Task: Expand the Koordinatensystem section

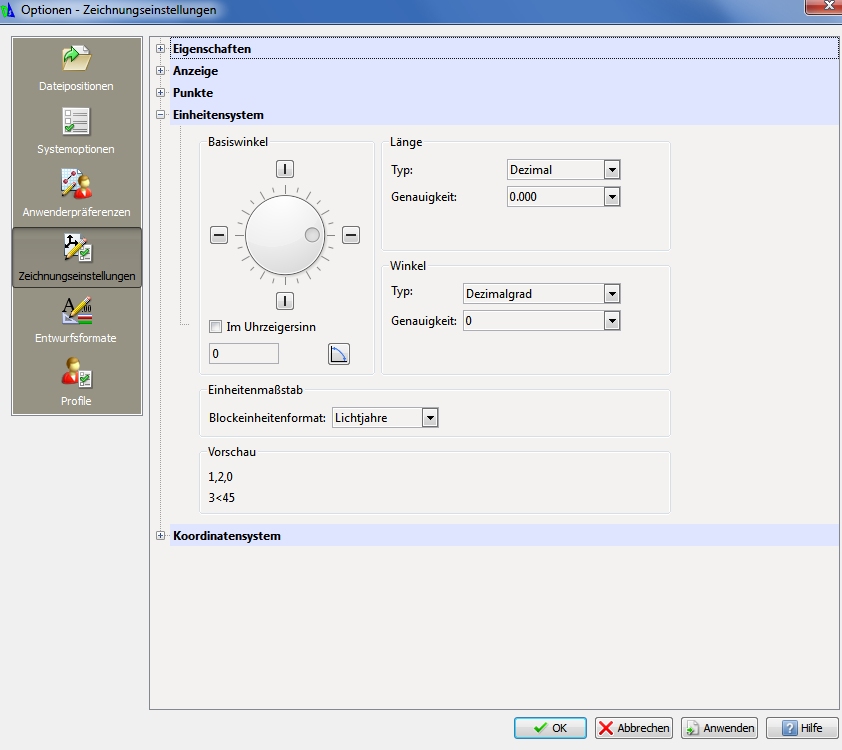Action: coord(160,535)
